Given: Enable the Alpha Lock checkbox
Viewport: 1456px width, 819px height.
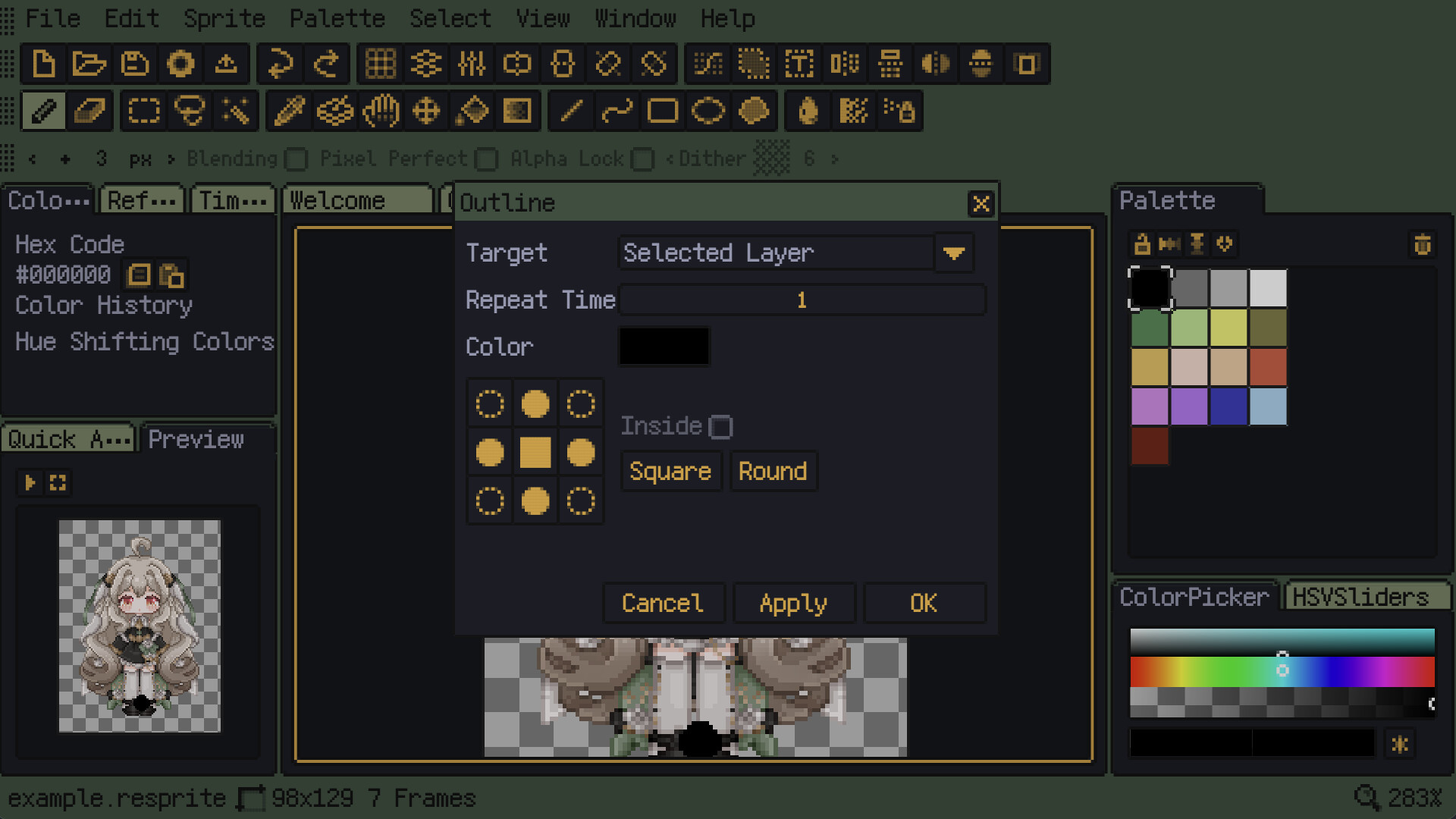Looking at the screenshot, I should tap(642, 159).
